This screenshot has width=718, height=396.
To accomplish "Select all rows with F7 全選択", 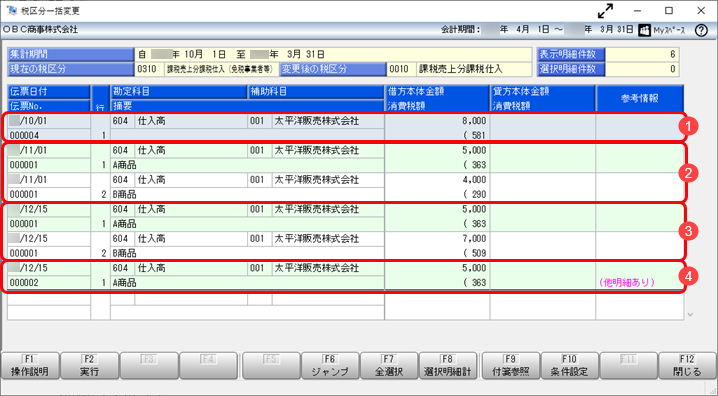I will coord(389,366).
